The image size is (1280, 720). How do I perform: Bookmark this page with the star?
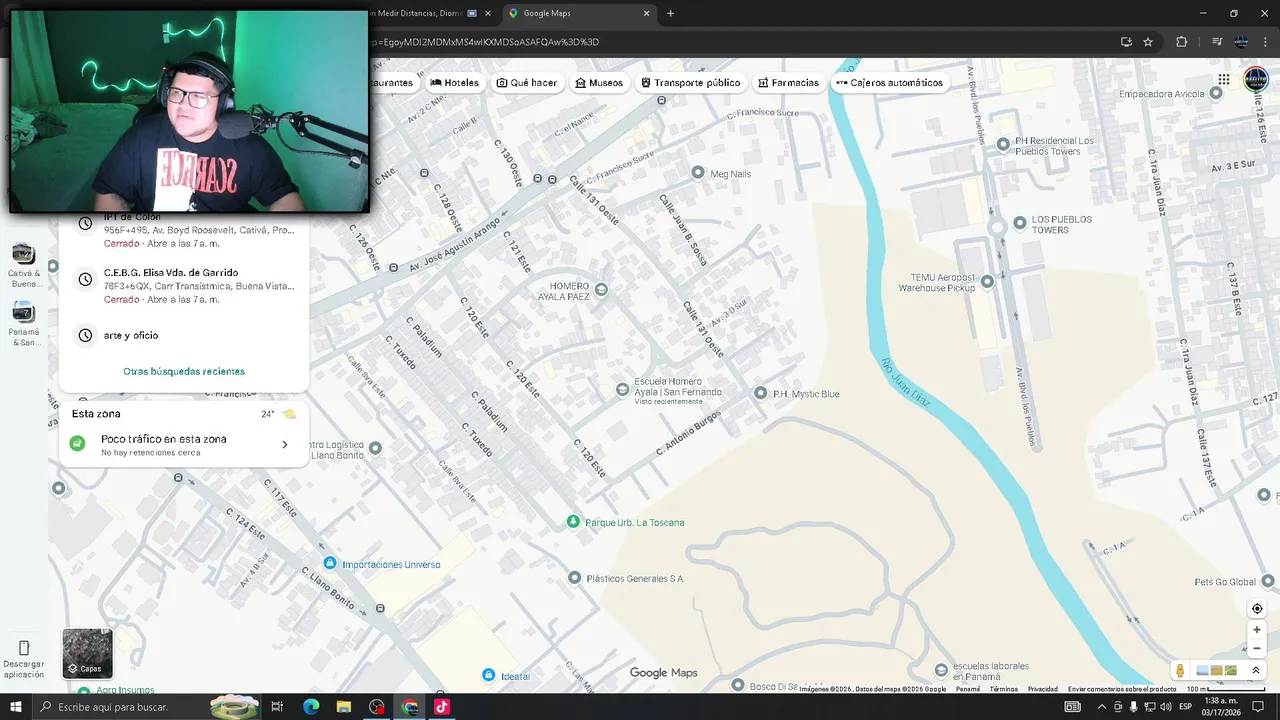pos(1148,42)
